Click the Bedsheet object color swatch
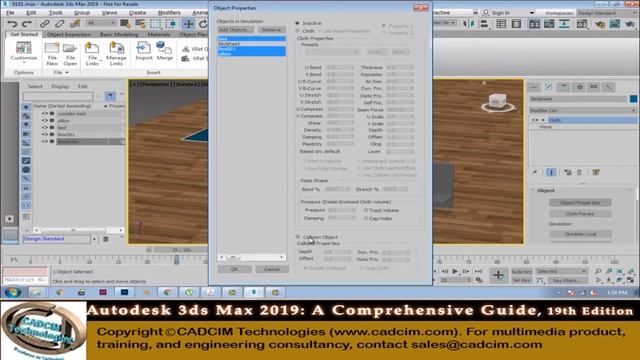 point(633,99)
